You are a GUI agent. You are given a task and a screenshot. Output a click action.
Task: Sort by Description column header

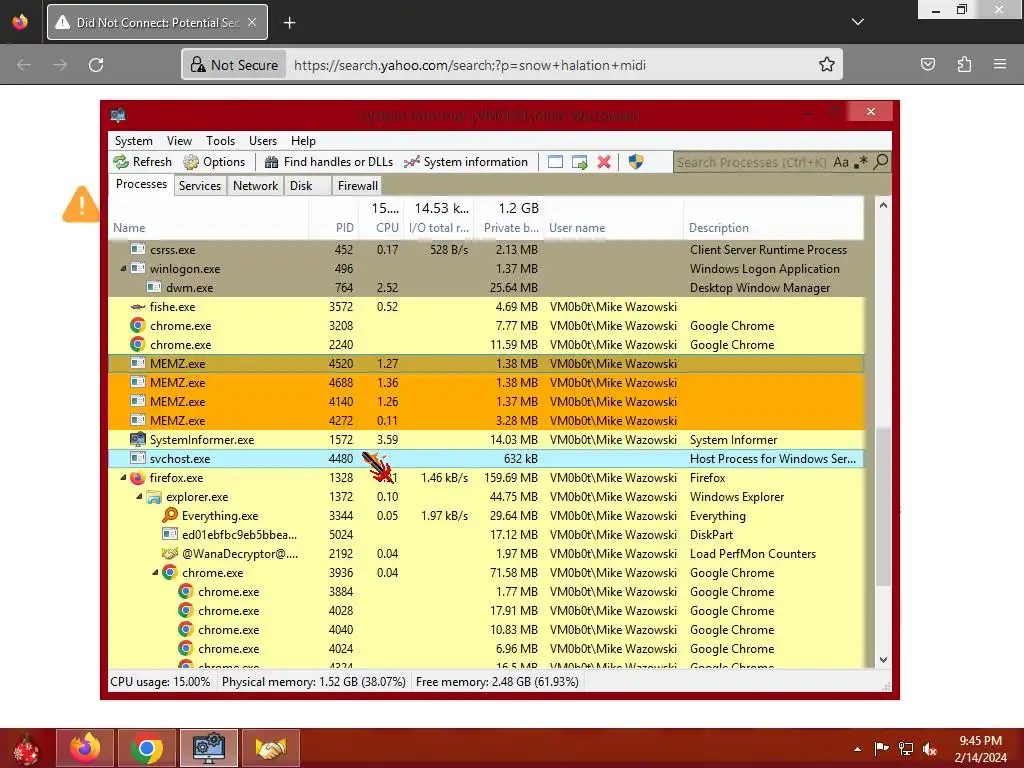774,228
